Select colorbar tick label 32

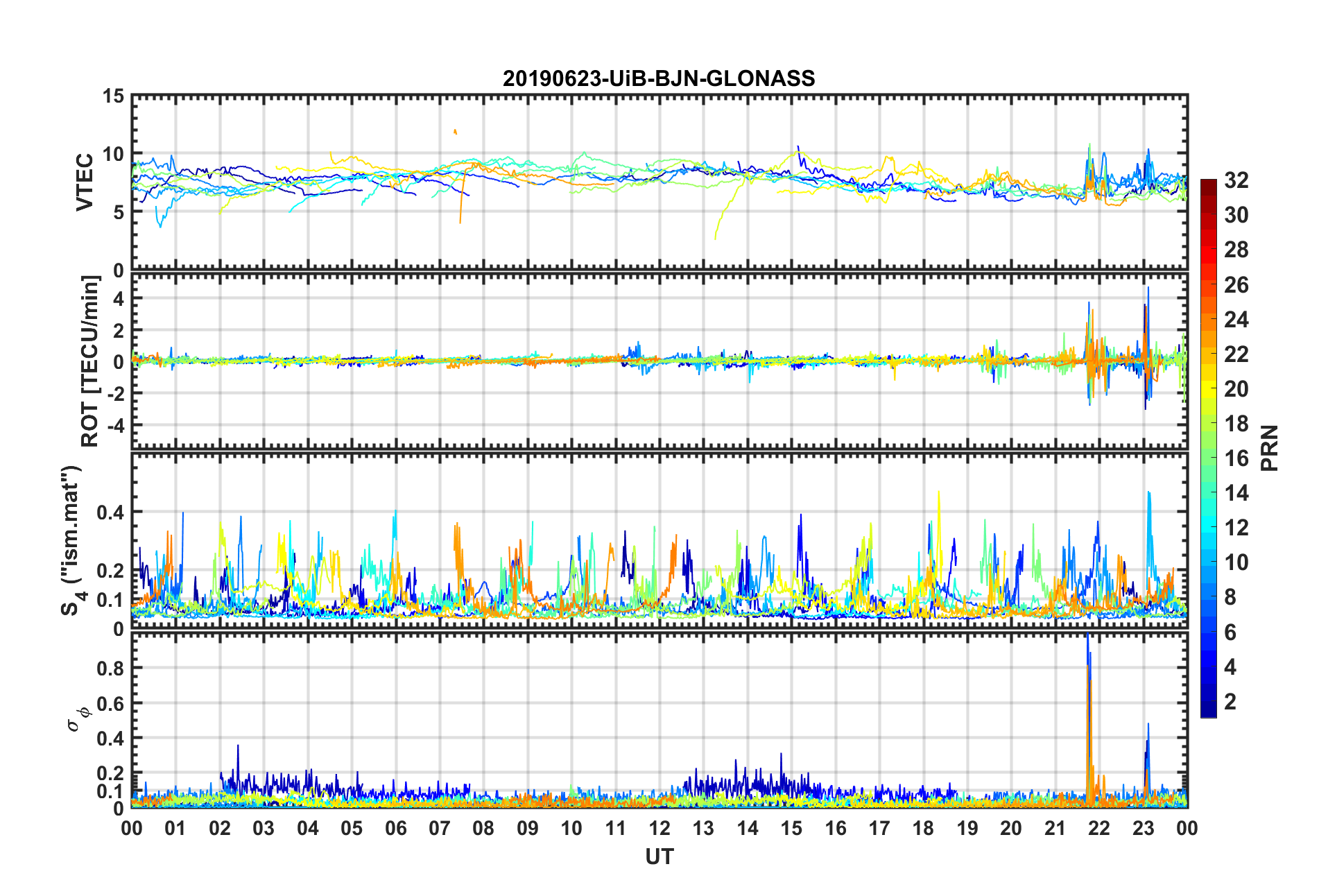point(1236,180)
